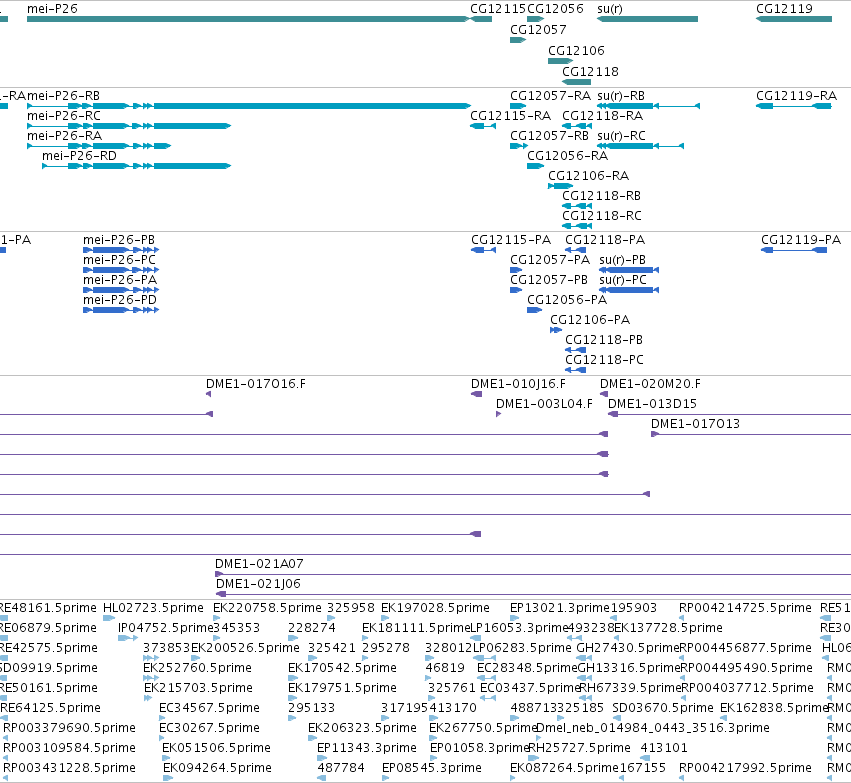The height and width of the screenshot is (783, 851).
Task: Select the CG12057 gene label
Action: (x=538, y=30)
